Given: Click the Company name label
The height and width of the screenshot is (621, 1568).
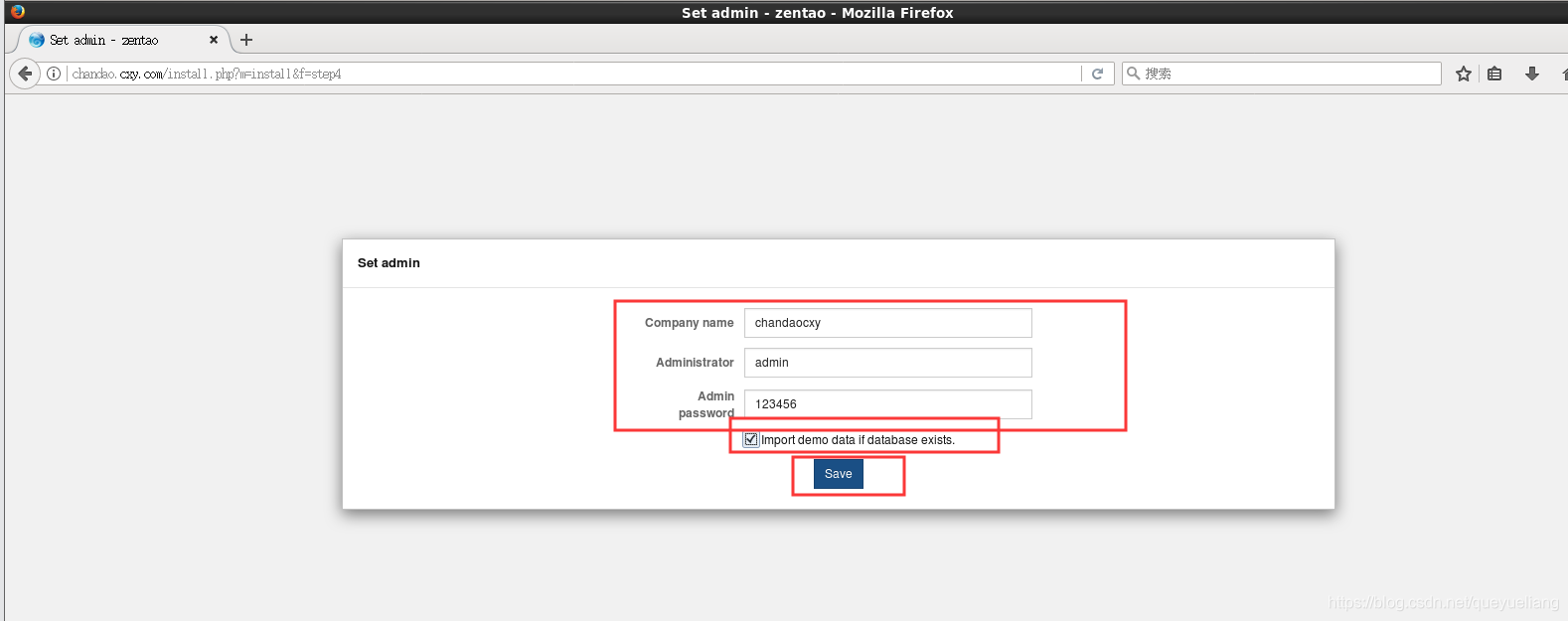Looking at the screenshot, I should point(689,323).
